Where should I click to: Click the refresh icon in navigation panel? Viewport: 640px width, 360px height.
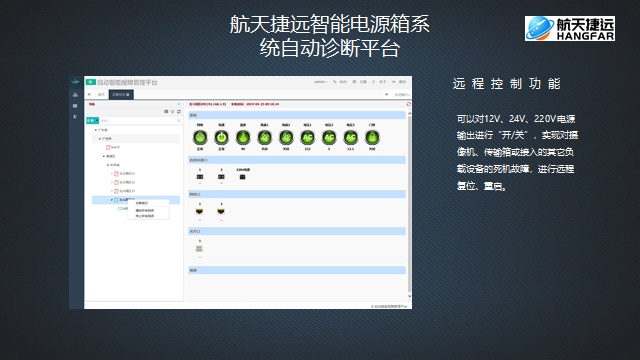pos(179,111)
